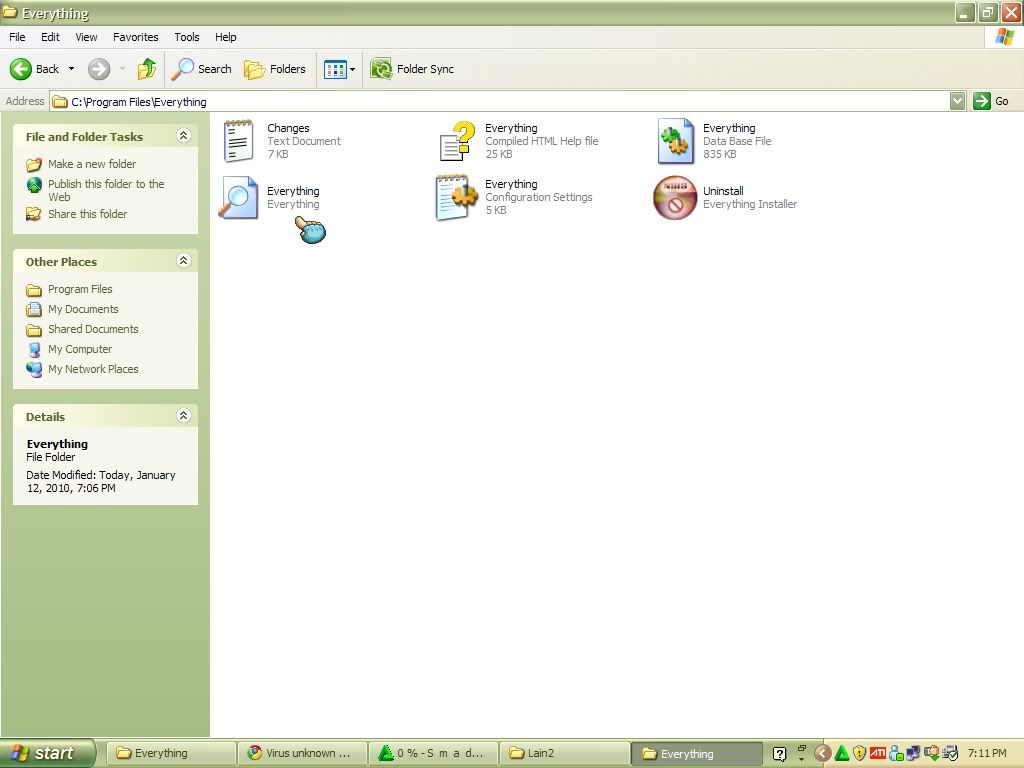Click the 7:11 PM taskbar clock
Image resolution: width=1024 pixels, height=768 pixels.
tap(987, 754)
